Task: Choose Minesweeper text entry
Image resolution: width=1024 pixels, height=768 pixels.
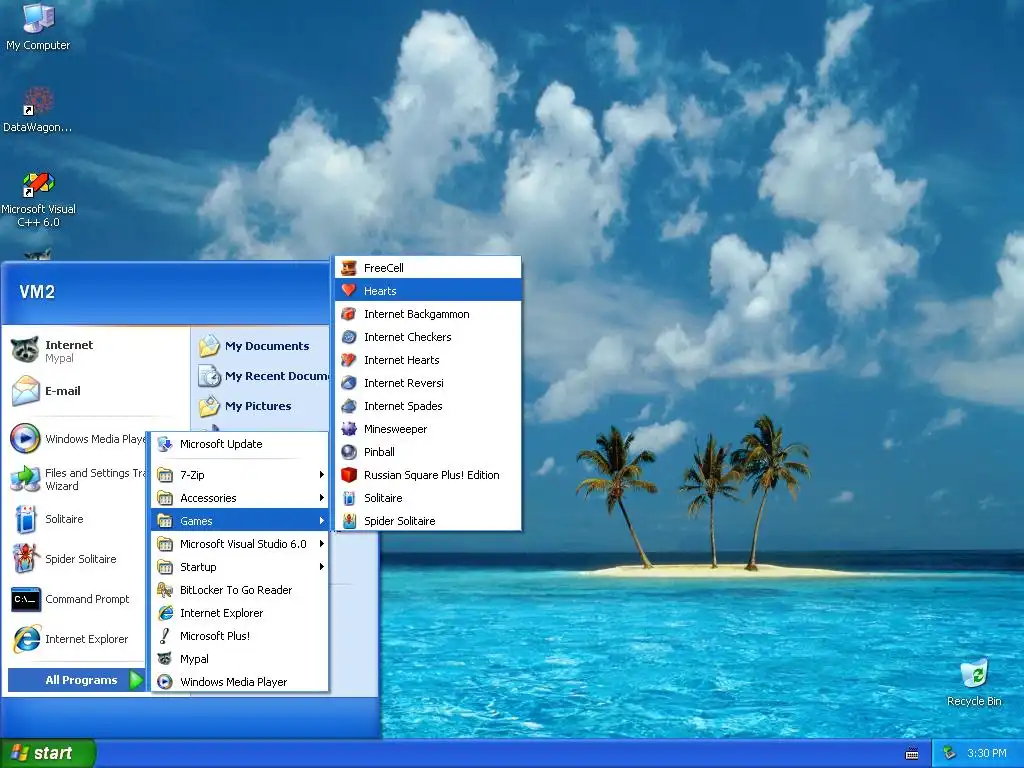Action: click(x=395, y=429)
